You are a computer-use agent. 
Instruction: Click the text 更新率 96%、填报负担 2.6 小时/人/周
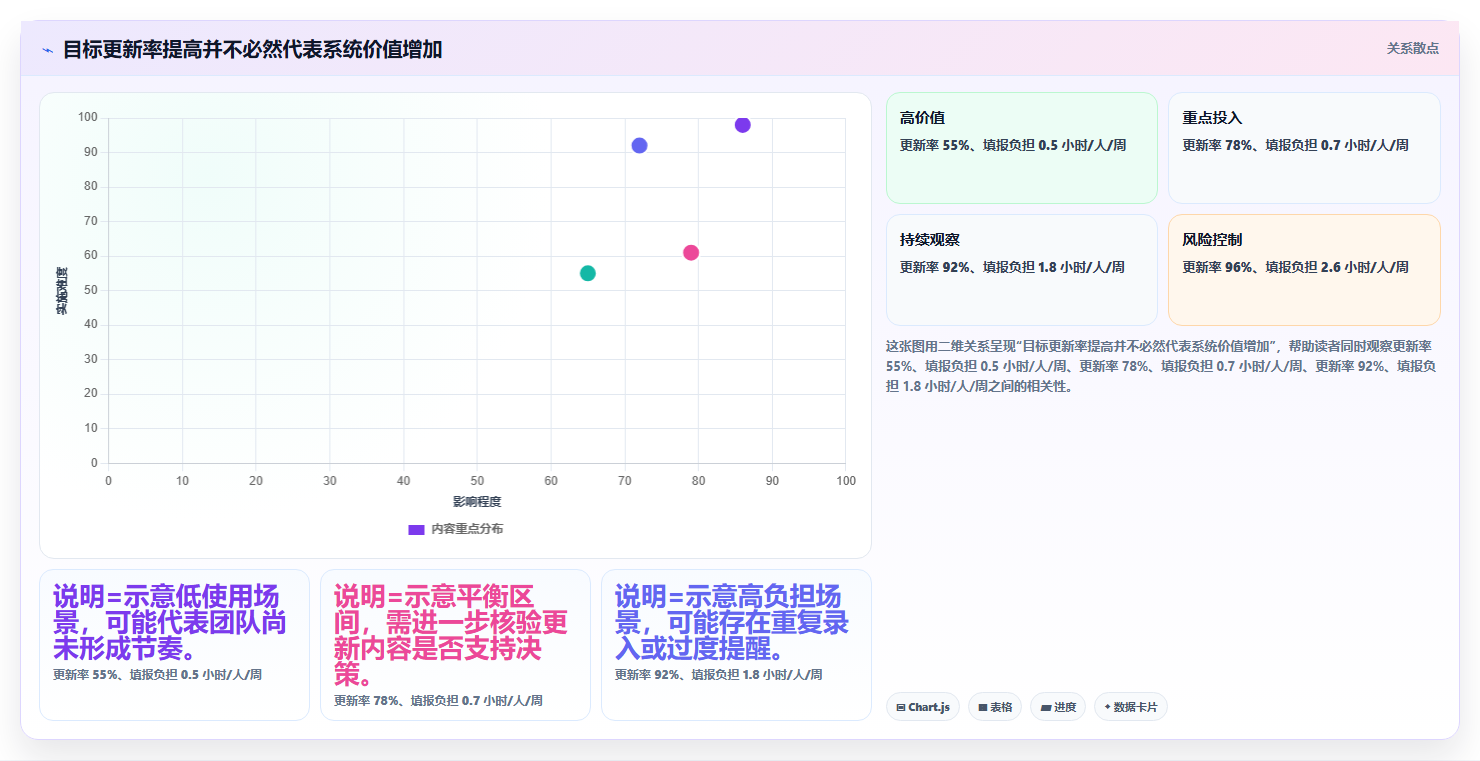click(x=1296, y=267)
